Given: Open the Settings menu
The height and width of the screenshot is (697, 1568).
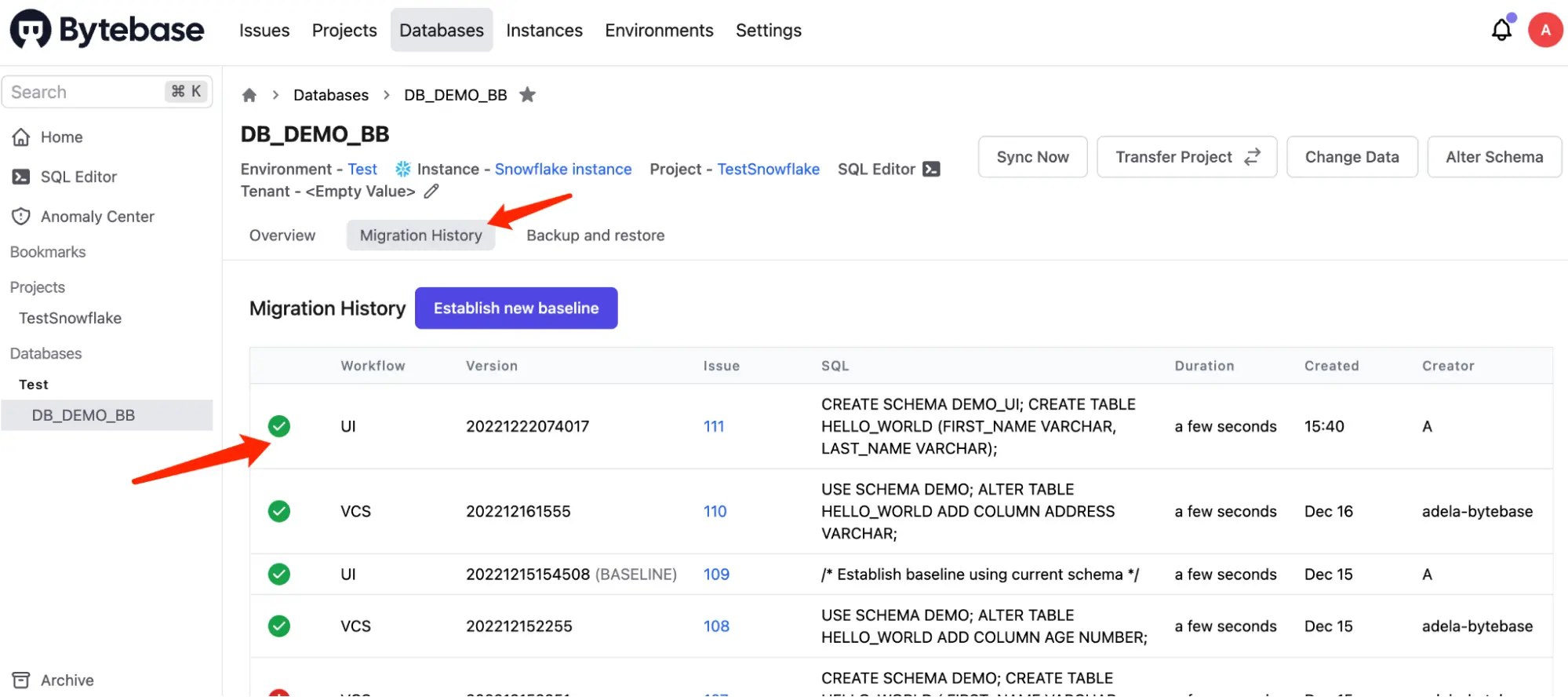Looking at the screenshot, I should [769, 30].
